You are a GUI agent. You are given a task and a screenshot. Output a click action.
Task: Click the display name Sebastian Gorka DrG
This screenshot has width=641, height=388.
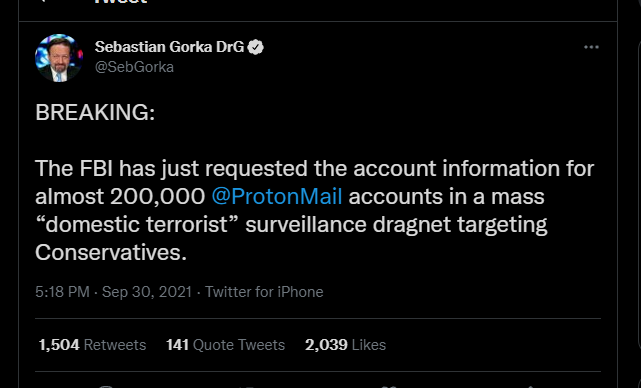tap(169, 47)
